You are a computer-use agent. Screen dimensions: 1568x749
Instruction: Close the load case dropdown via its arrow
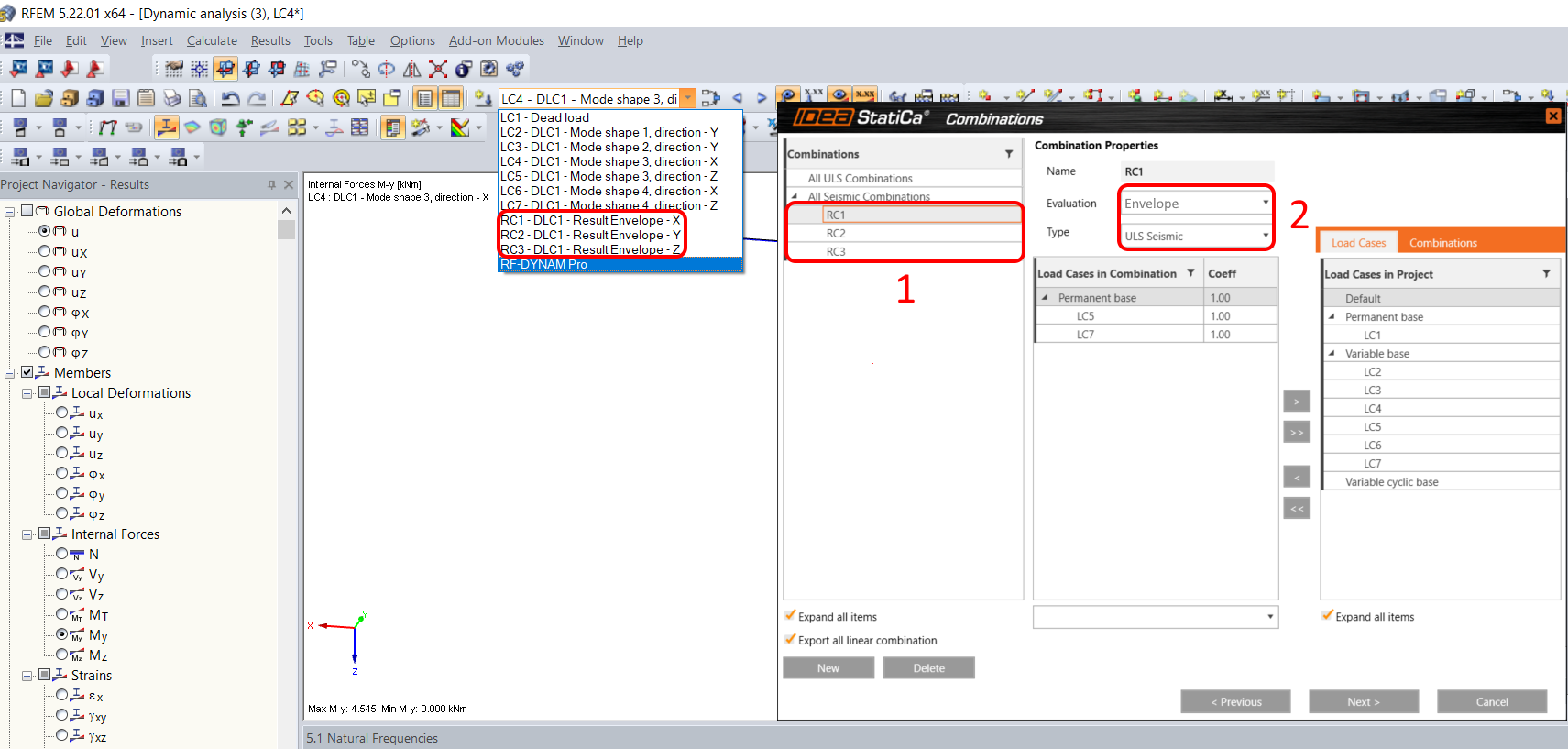(688, 98)
